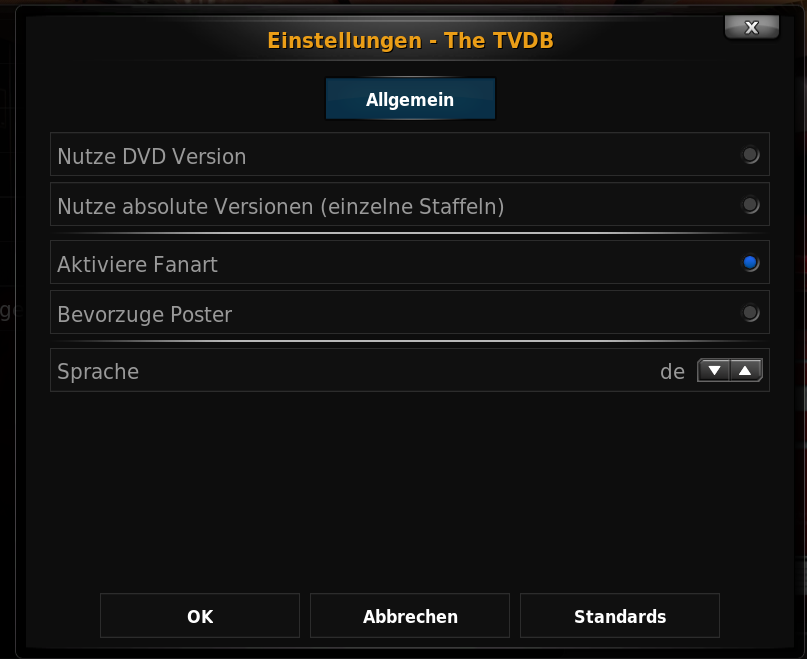Click the Sprache down arrow

(x=714, y=370)
